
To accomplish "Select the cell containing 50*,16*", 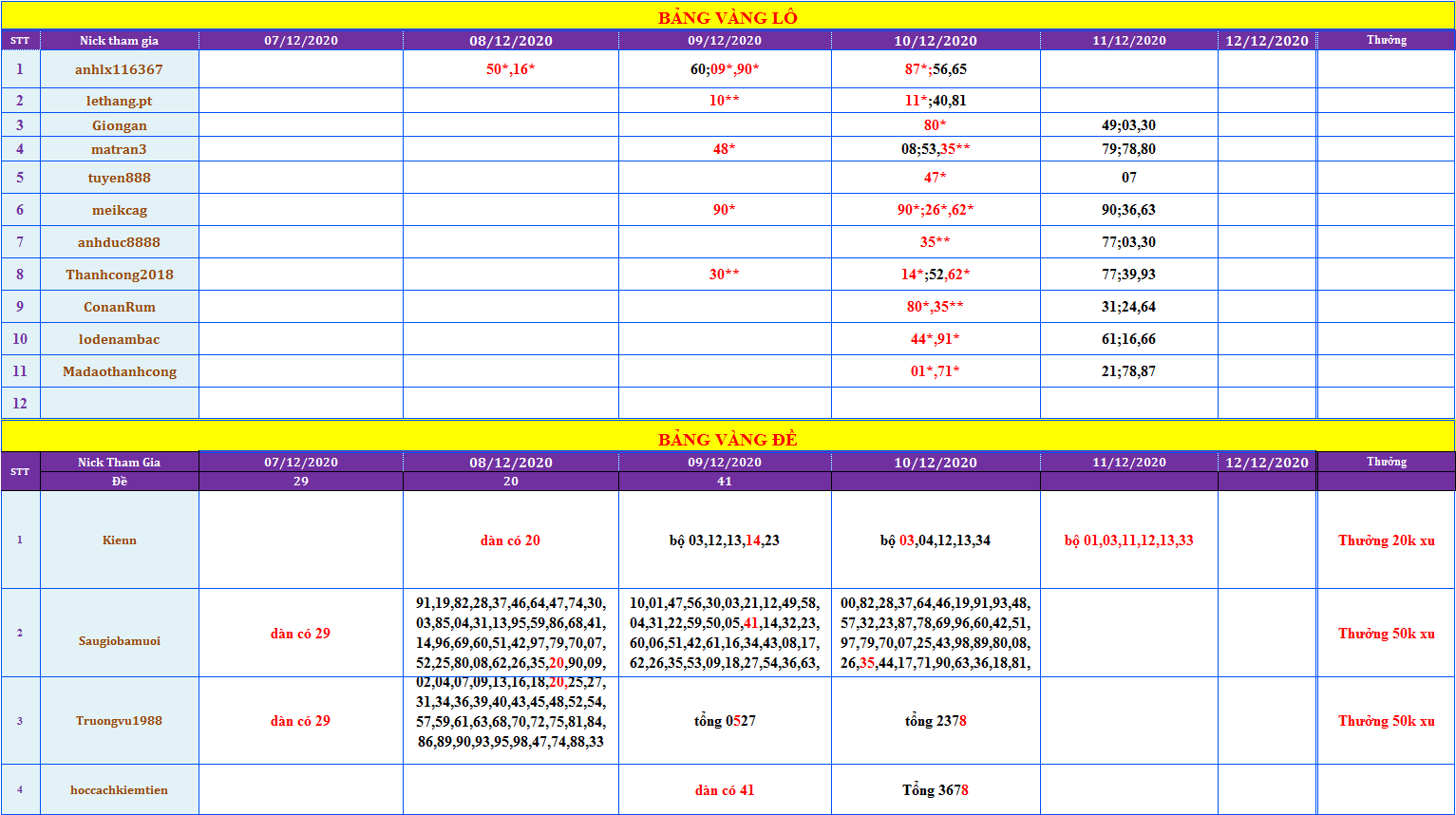I will pyautogui.click(x=511, y=68).
